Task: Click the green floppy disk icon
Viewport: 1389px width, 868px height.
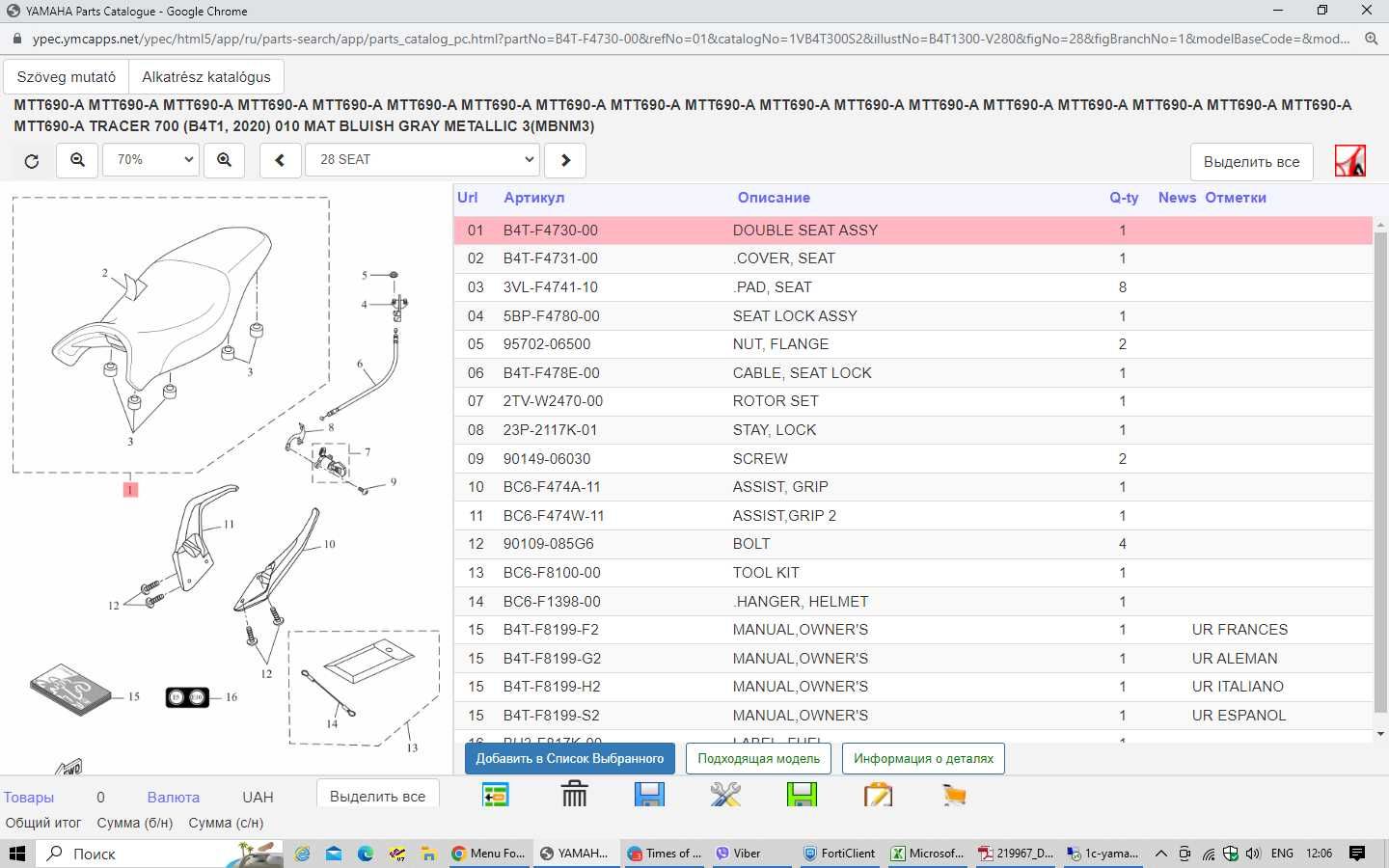Action: coord(802,795)
